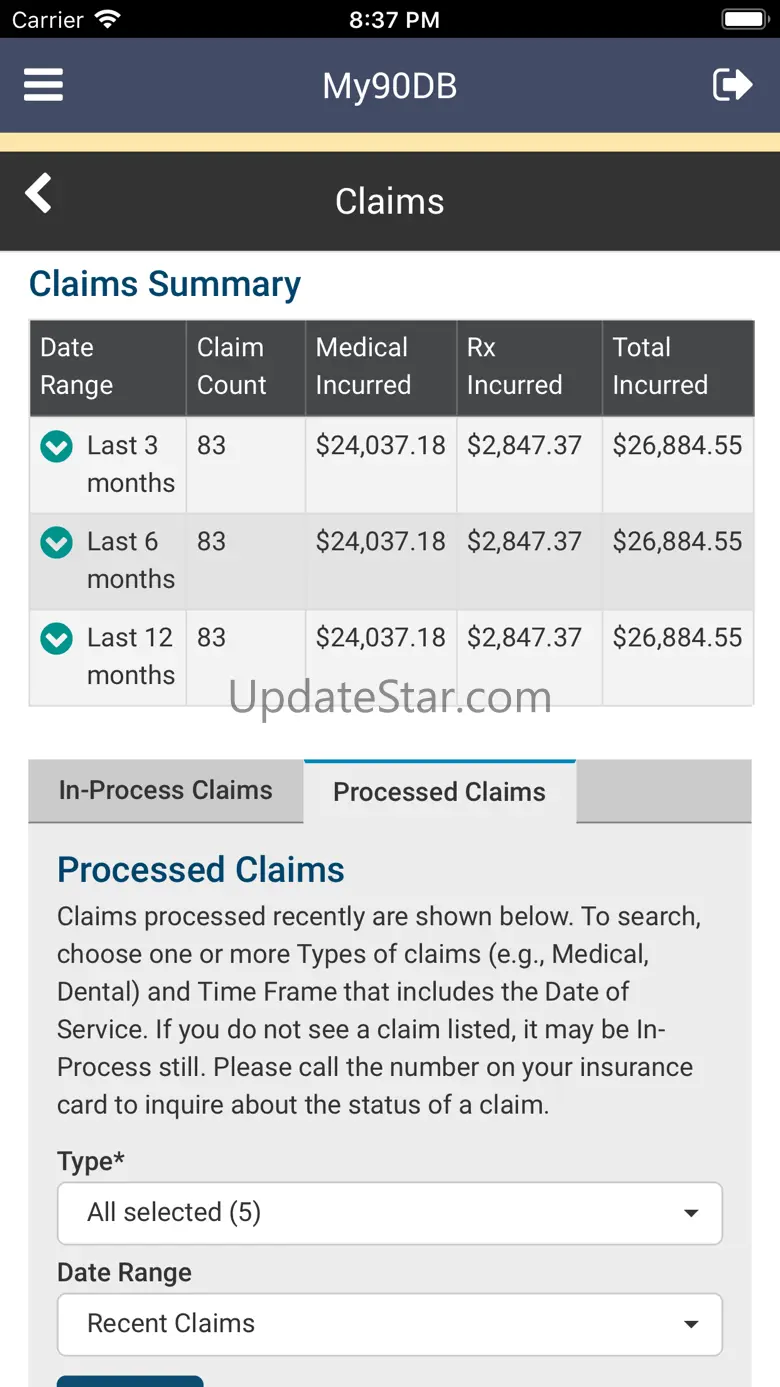The width and height of the screenshot is (780, 1387).
Task: Tap the My90DB header title
Action: click(x=390, y=86)
